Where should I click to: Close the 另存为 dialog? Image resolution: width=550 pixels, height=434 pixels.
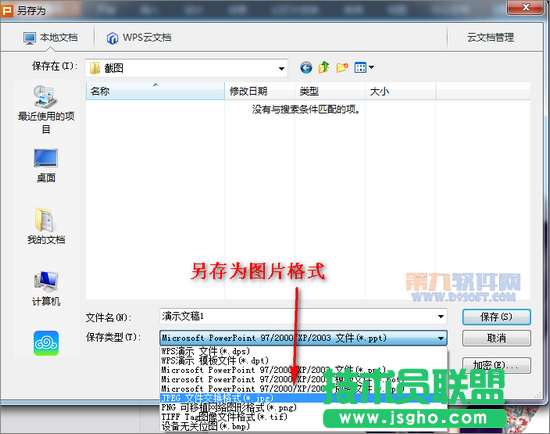(525, 7)
